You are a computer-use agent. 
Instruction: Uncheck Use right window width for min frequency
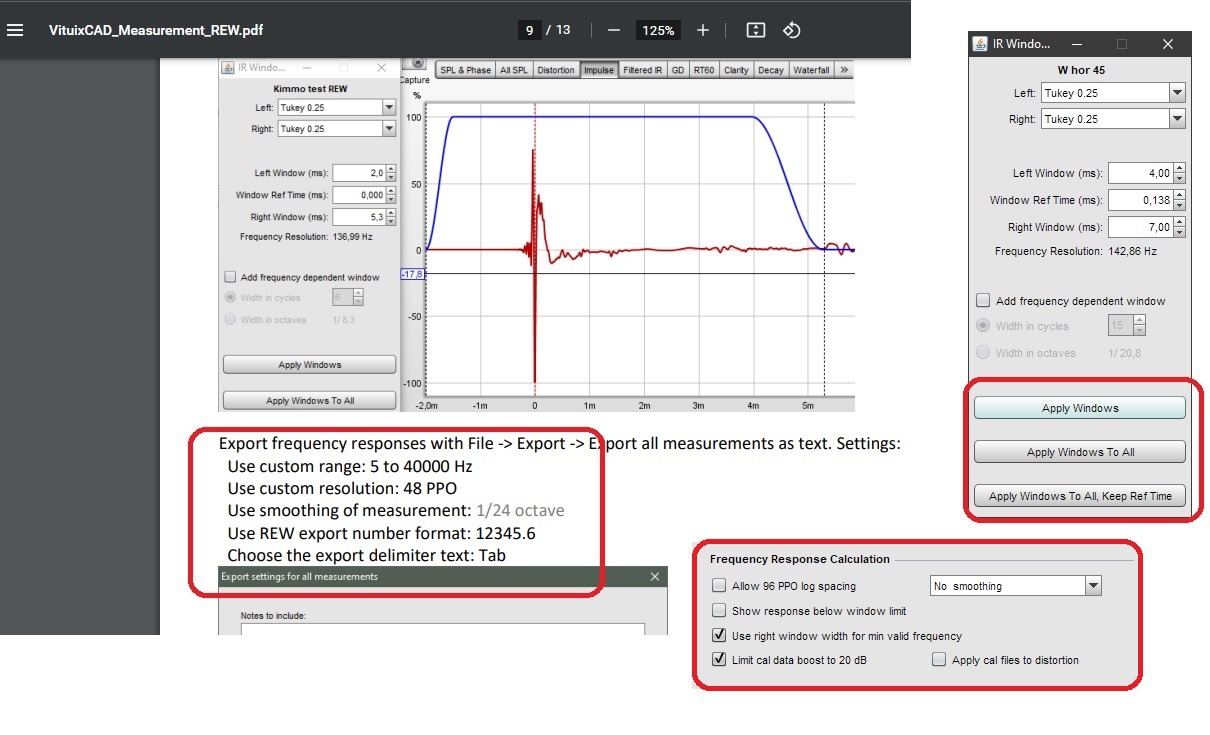pos(718,635)
